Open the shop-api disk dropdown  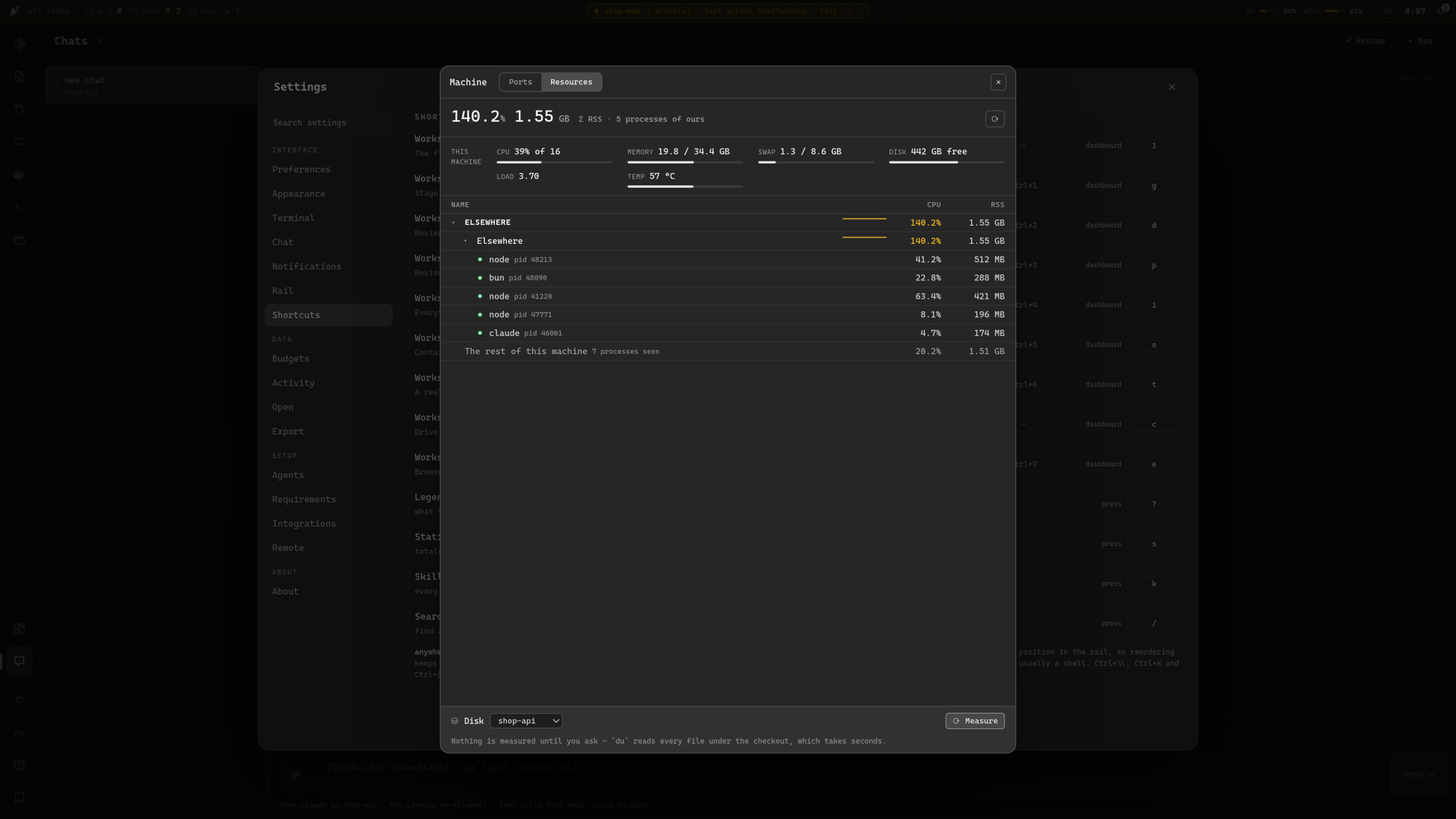point(526,721)
